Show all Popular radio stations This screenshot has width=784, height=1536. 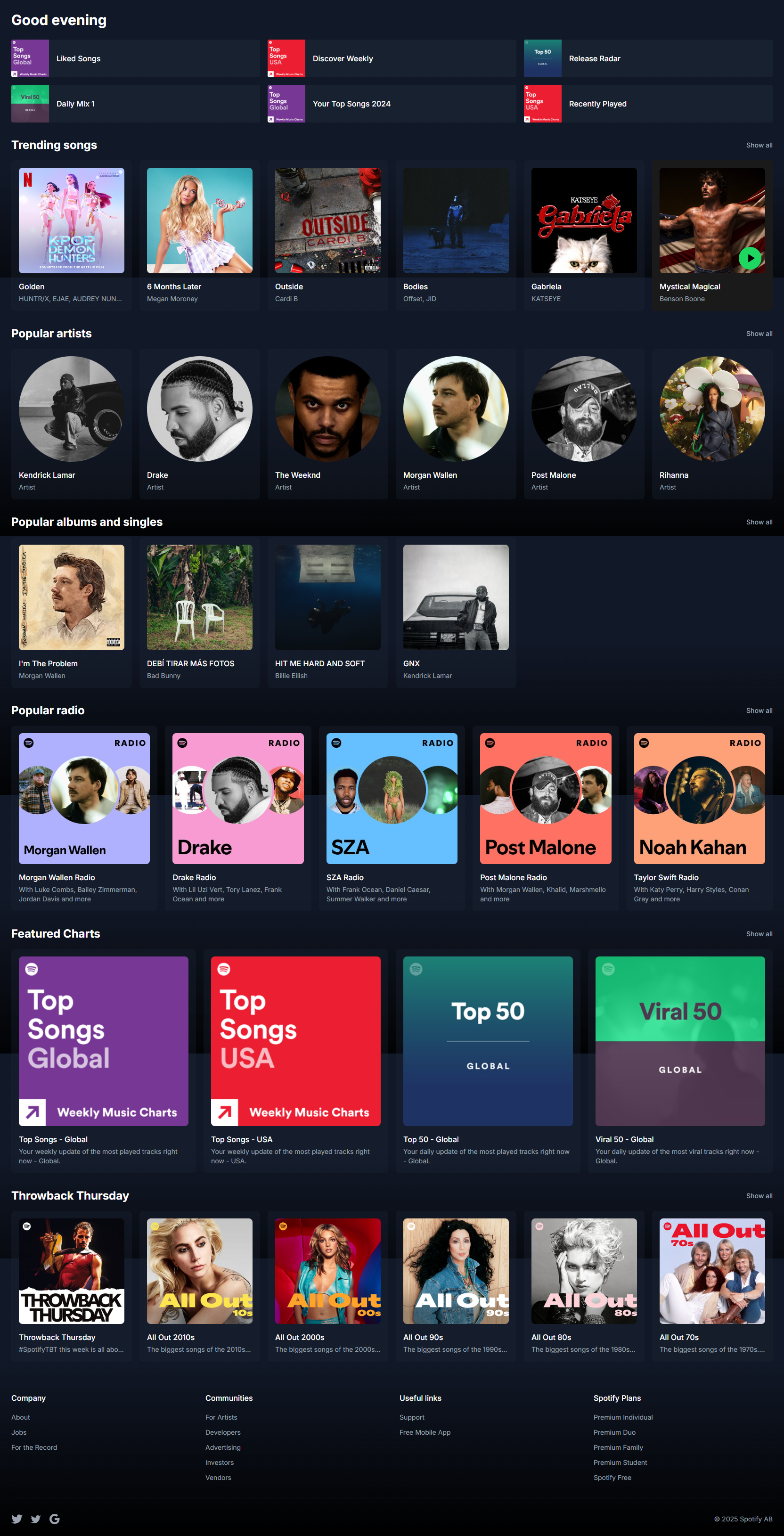point(759,711)
